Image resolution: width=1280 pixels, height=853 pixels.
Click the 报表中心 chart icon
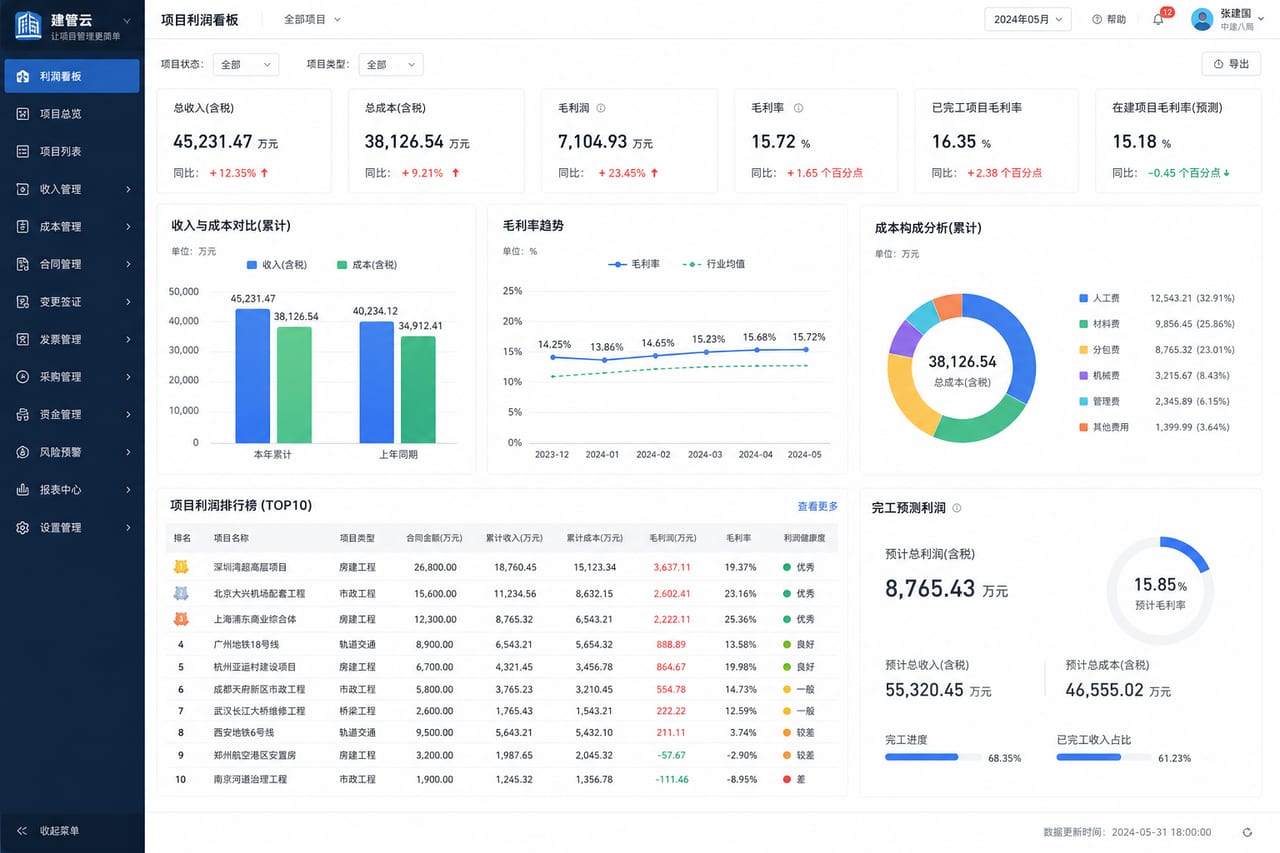coord(23,490)
